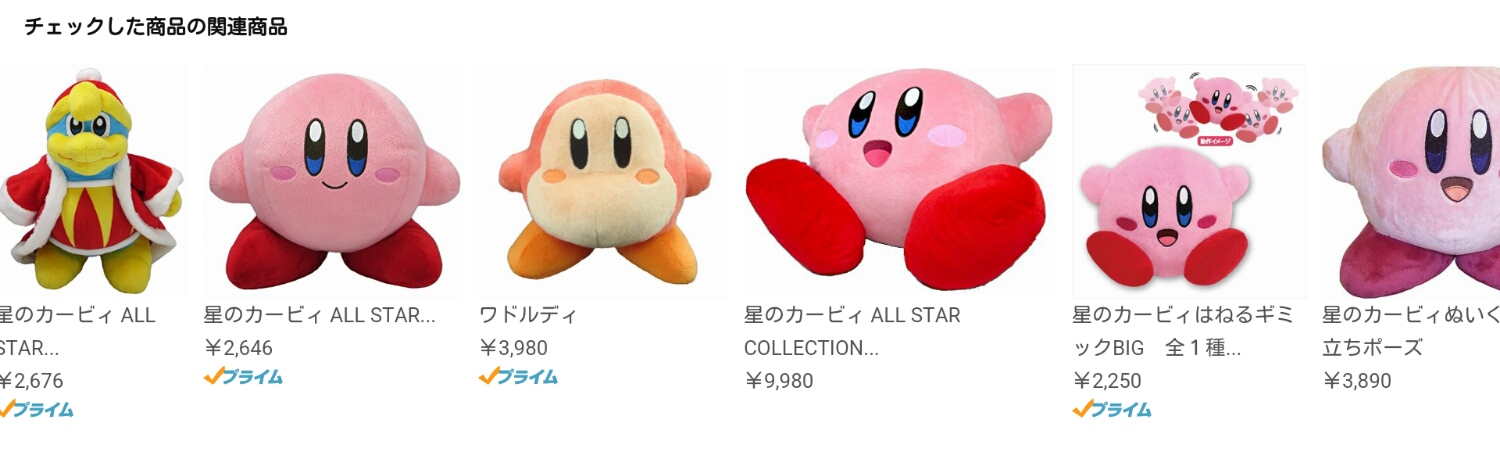Click the 星のカービィ ALL STAR COLLECTION... title

[x=852, y=331]
